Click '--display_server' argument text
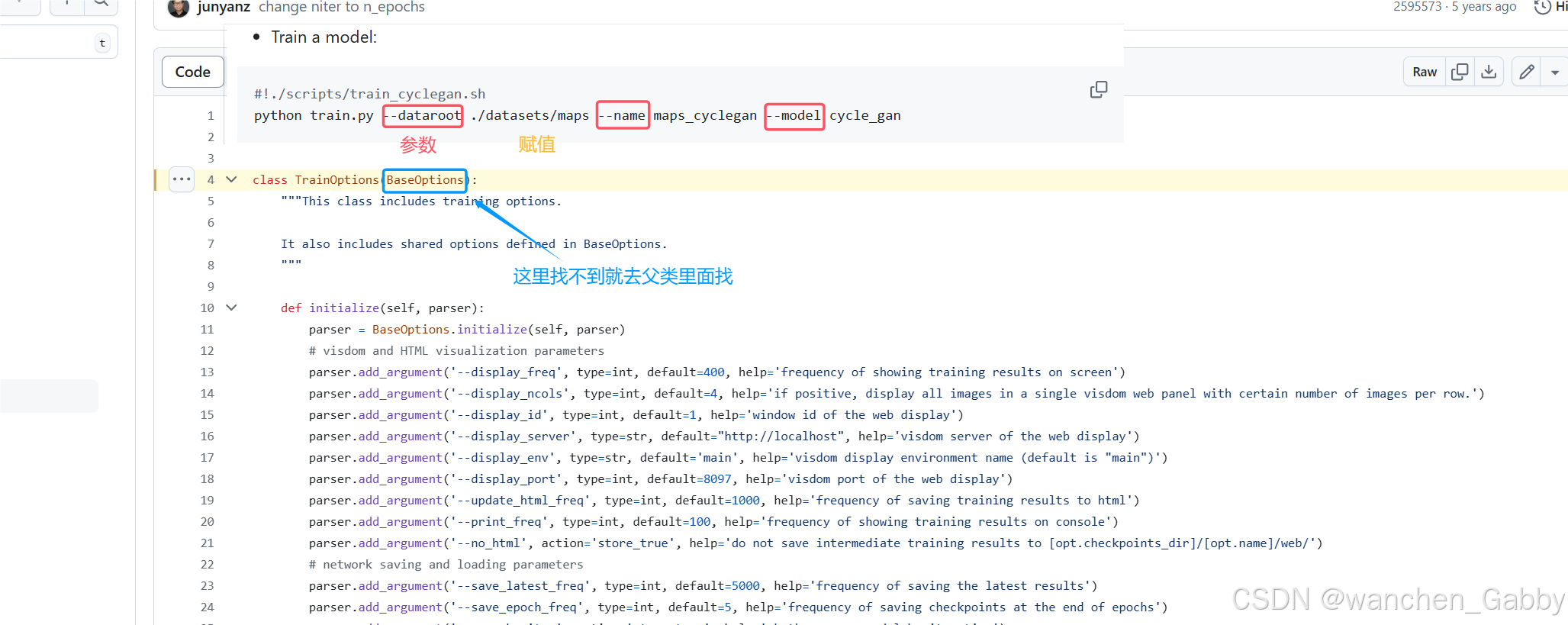The image size is (1568, 625). coord(514,436)
